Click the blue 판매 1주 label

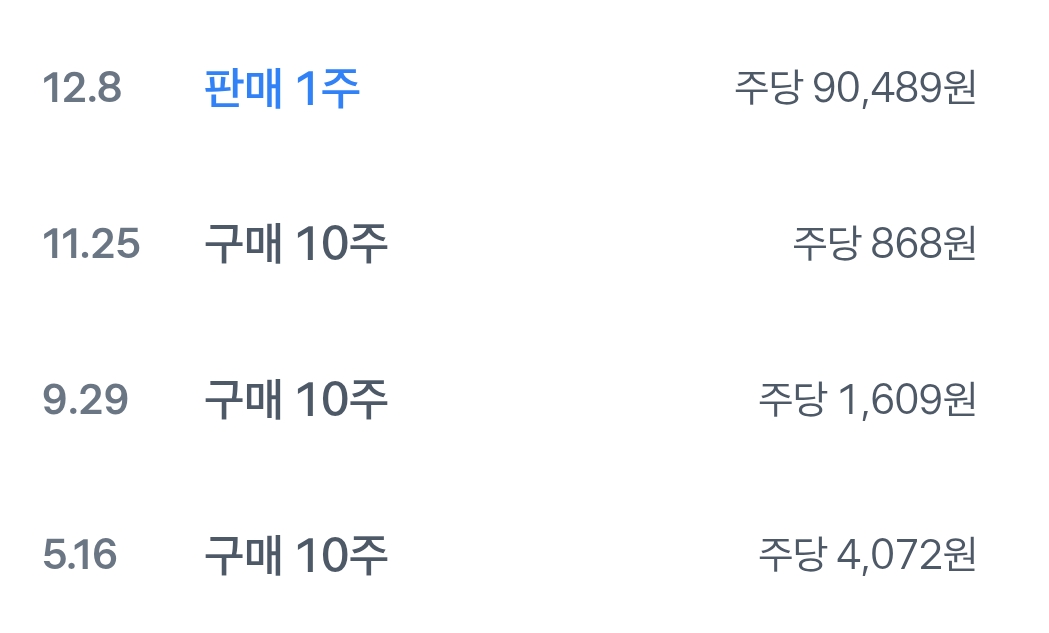point(282,90)
